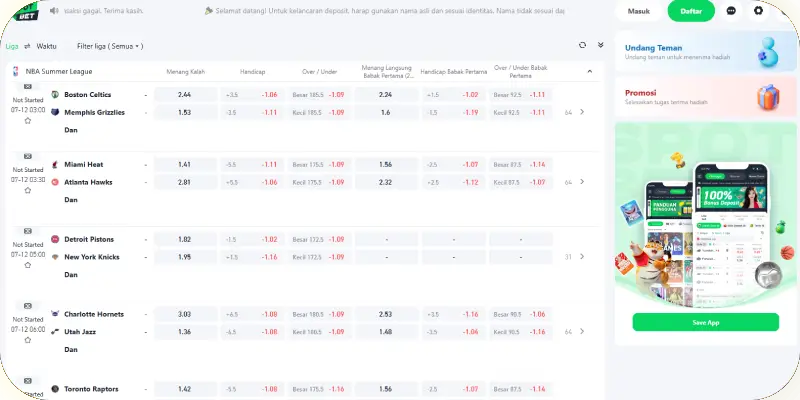800x400 pixels.
Task: Click the speaker announcement icon
Action: pyautogui.click(x=54, y=11)
